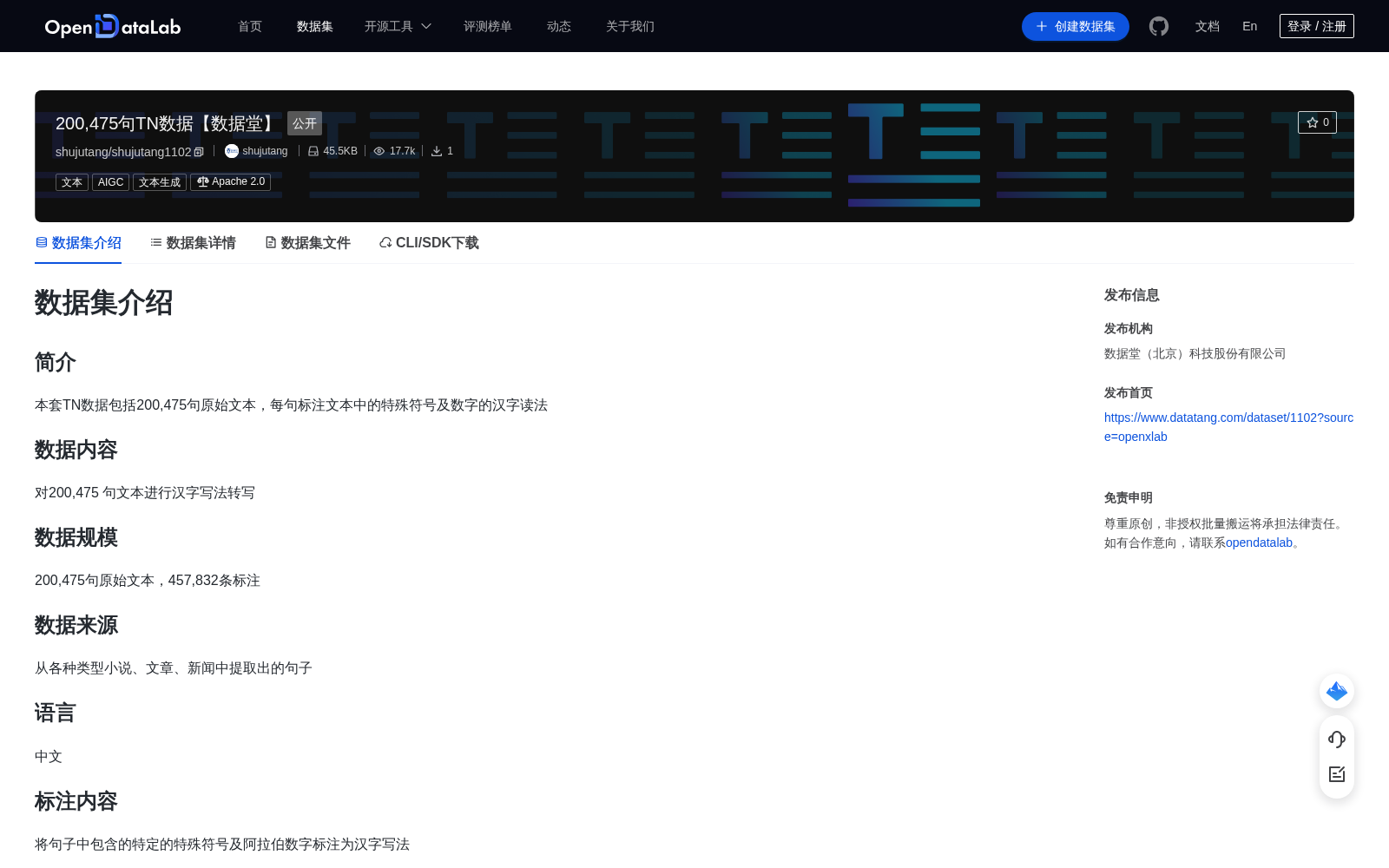This screenshot has width=1389, height=868.
Task: Click the opendatalab contact link
Action: [x=1259, y=543]
